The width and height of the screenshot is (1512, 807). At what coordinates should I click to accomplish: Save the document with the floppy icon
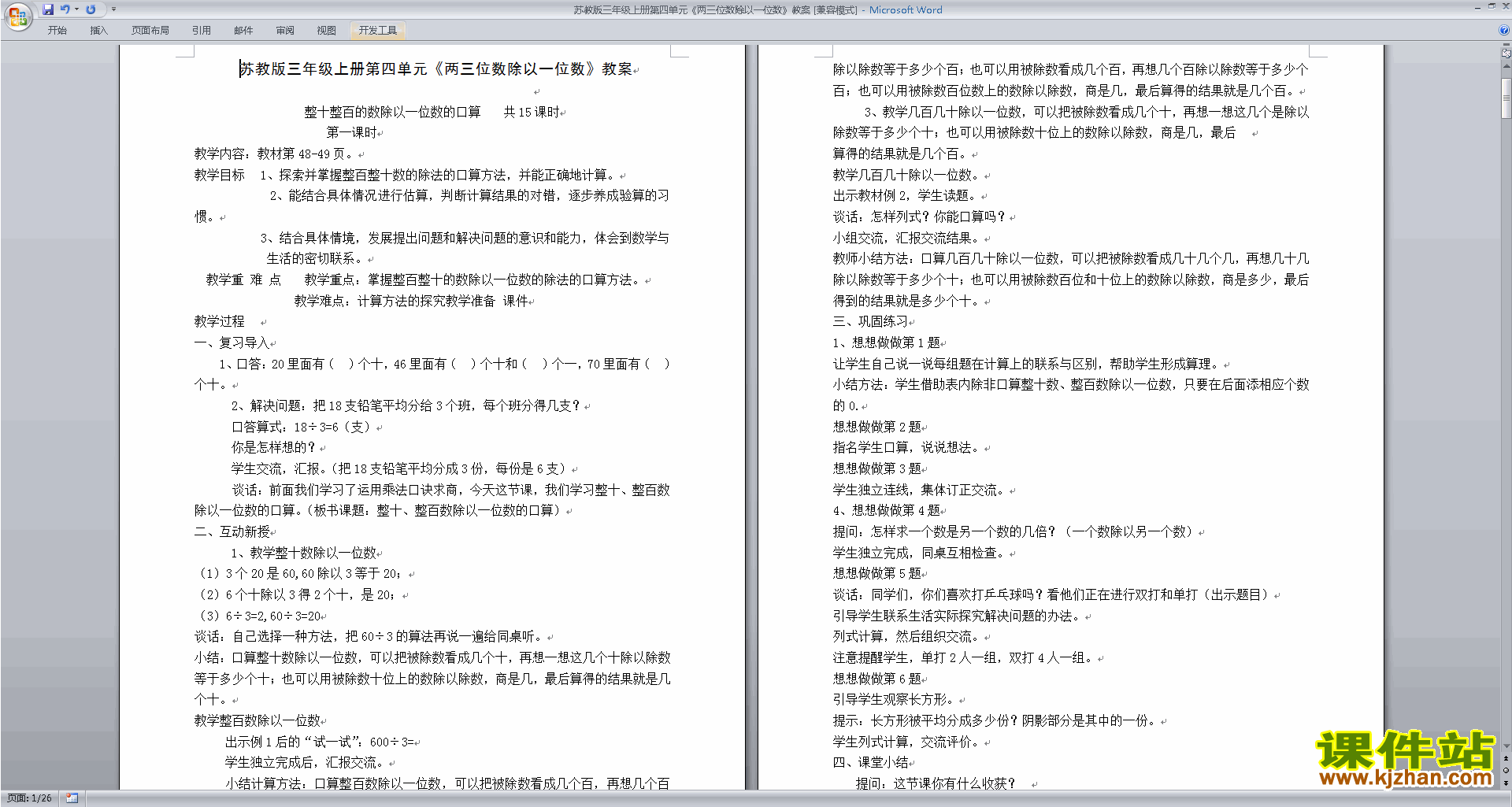point(48,9)
